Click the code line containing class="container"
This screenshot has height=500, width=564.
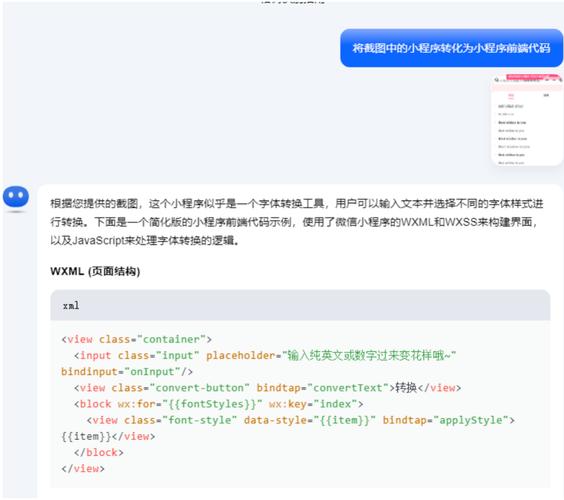click(x=137, y=339)
